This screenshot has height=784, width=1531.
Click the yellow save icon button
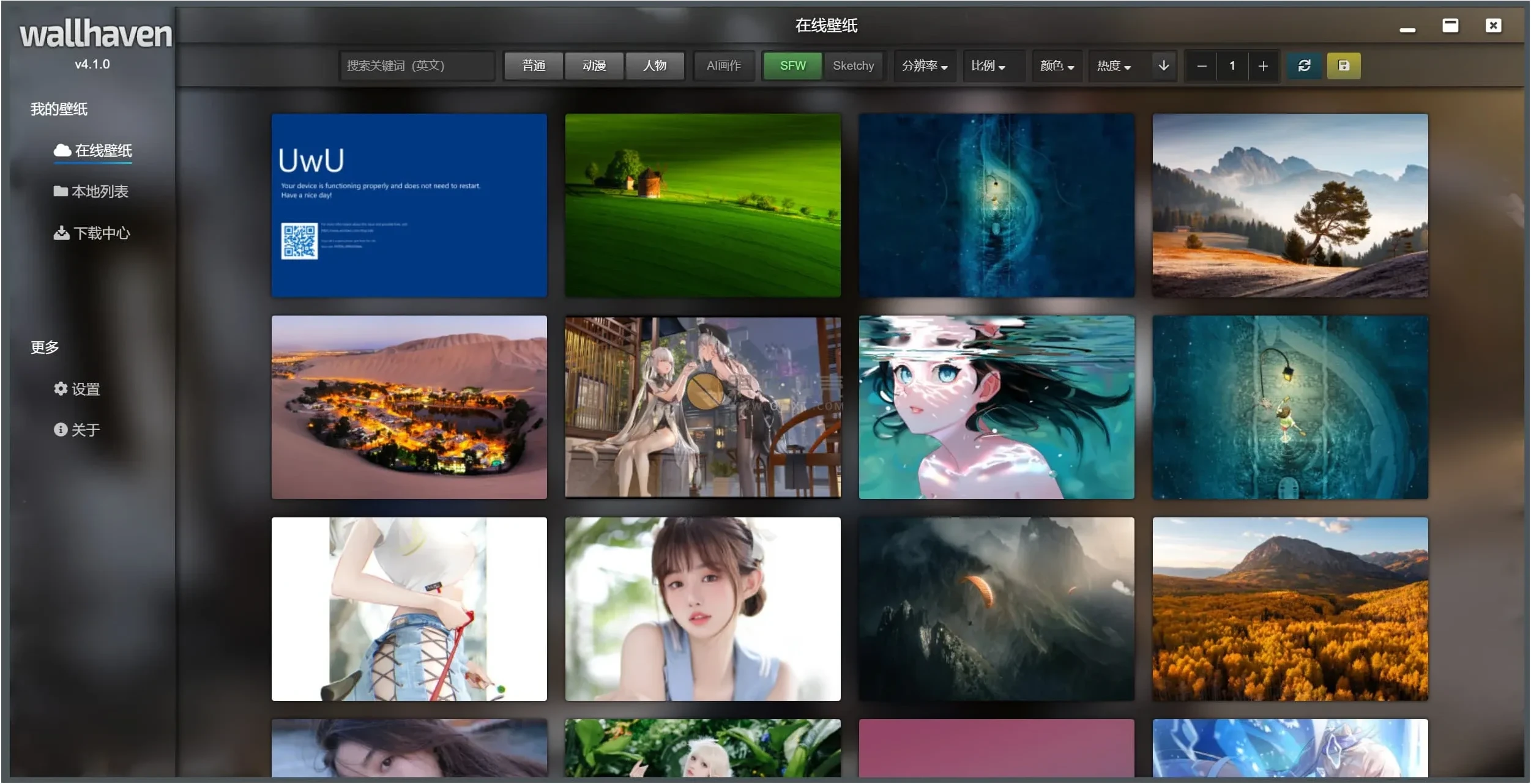point(1343,65)
